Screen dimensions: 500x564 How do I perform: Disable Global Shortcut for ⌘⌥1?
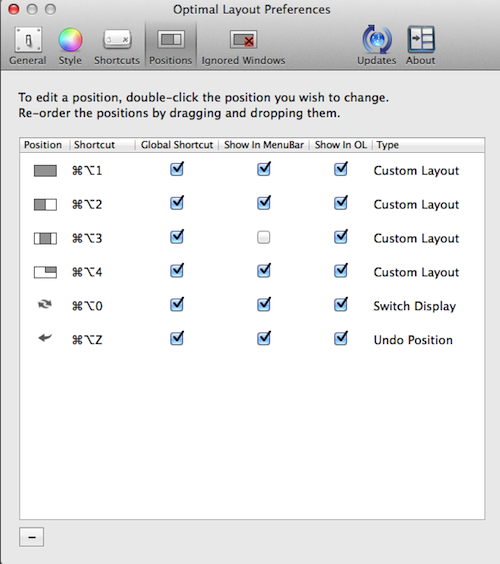pyautogui.click(x=177, y=169)
